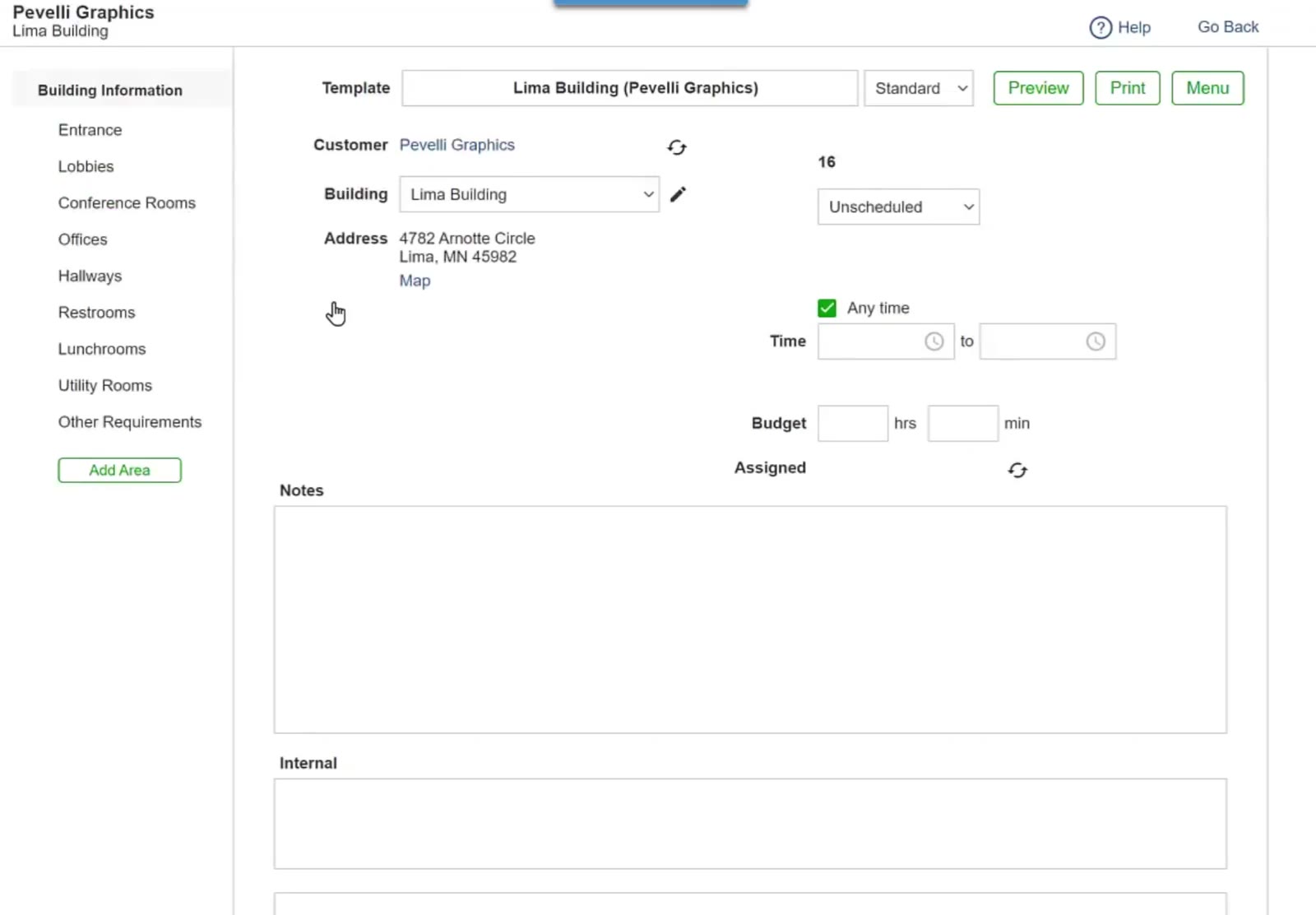Open the Unscheduled status dropdown
The width and height of the screenshot is (1316, 915).
[x=898, y=207]
